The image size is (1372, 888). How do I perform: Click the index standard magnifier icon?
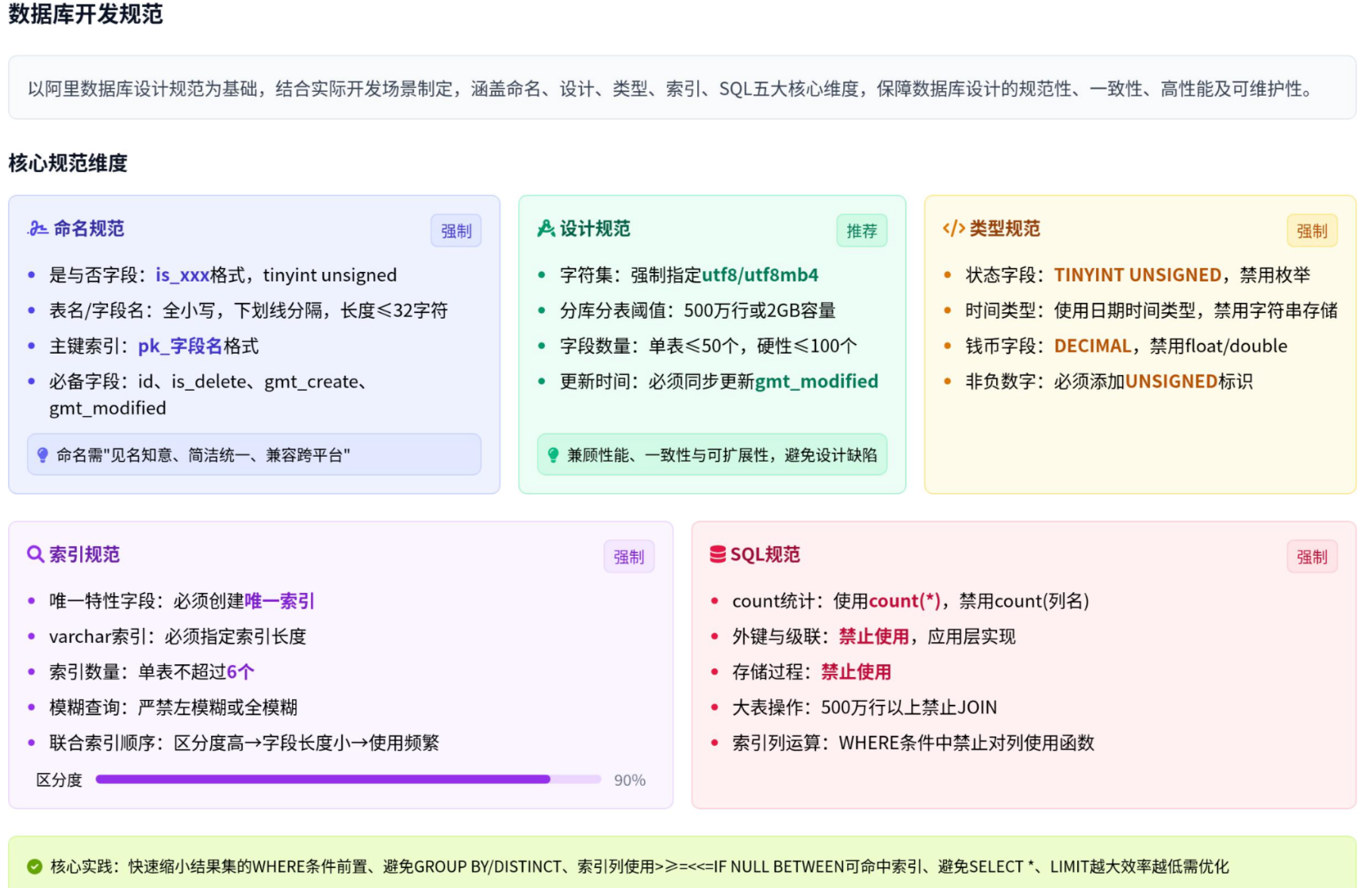coord(35,554)
